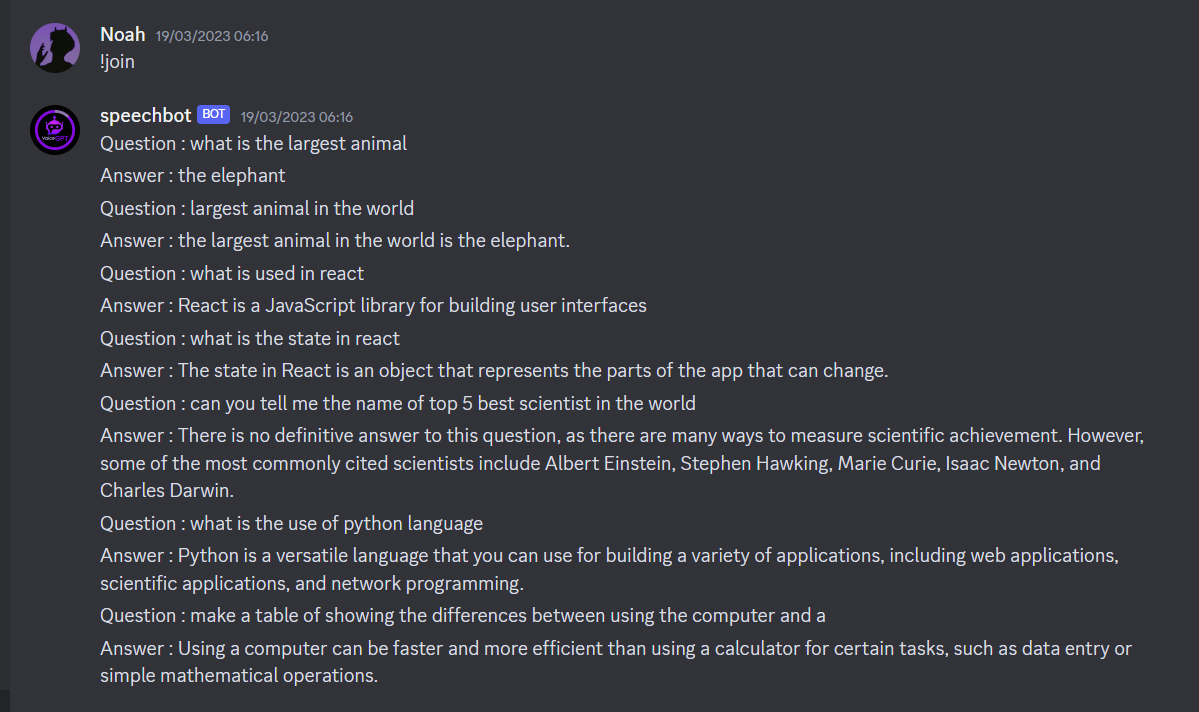Image resolution: width=1199 pixels, height=712 pixels.
Task: Click the BOT badge next to speechbot
Action: point(213,114)
